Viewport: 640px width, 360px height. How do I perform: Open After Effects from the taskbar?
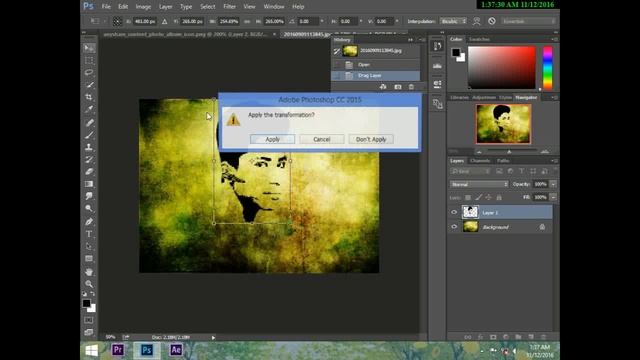pos(176,350)
